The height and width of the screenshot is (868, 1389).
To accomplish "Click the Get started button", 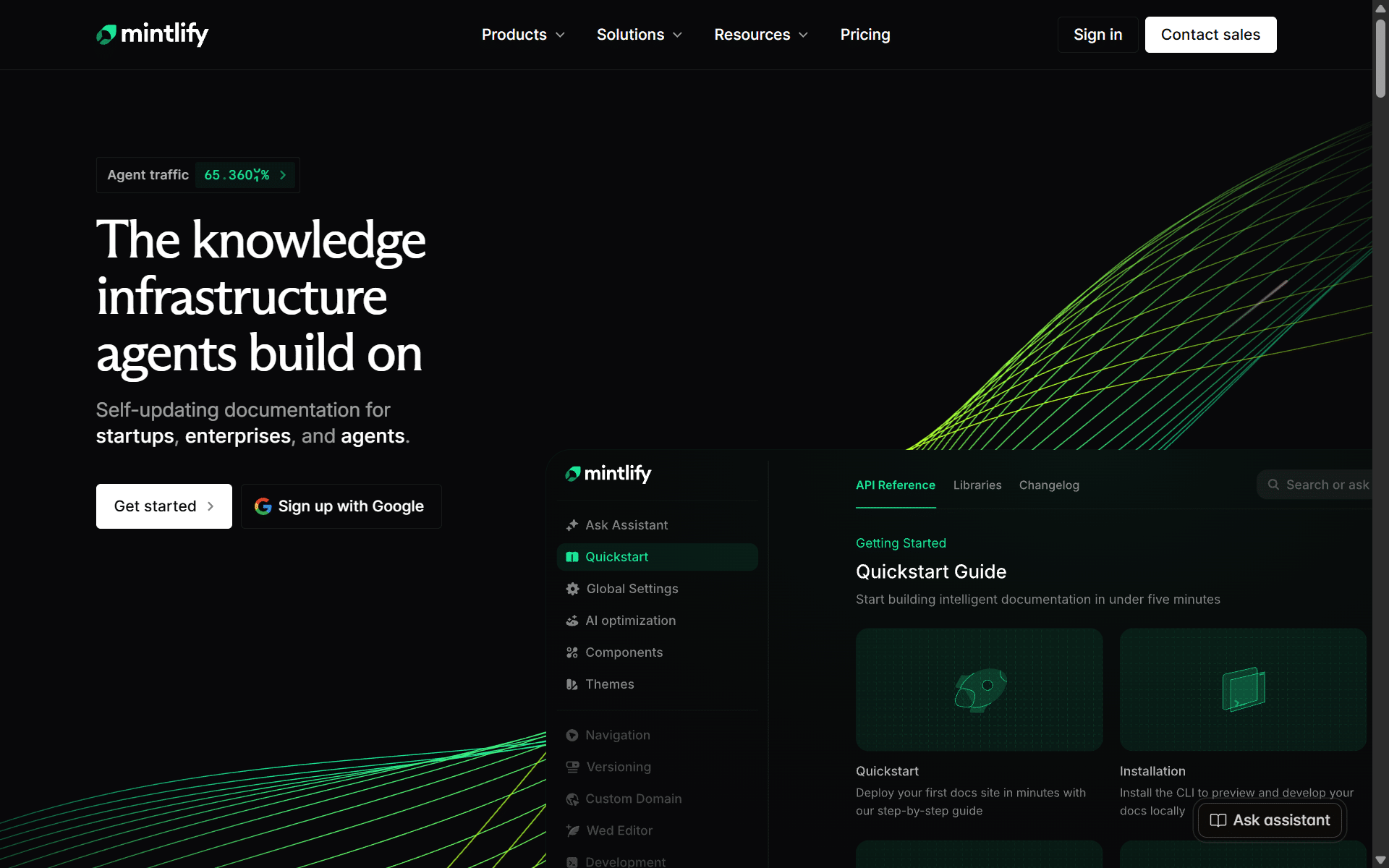I will point(164,506).
